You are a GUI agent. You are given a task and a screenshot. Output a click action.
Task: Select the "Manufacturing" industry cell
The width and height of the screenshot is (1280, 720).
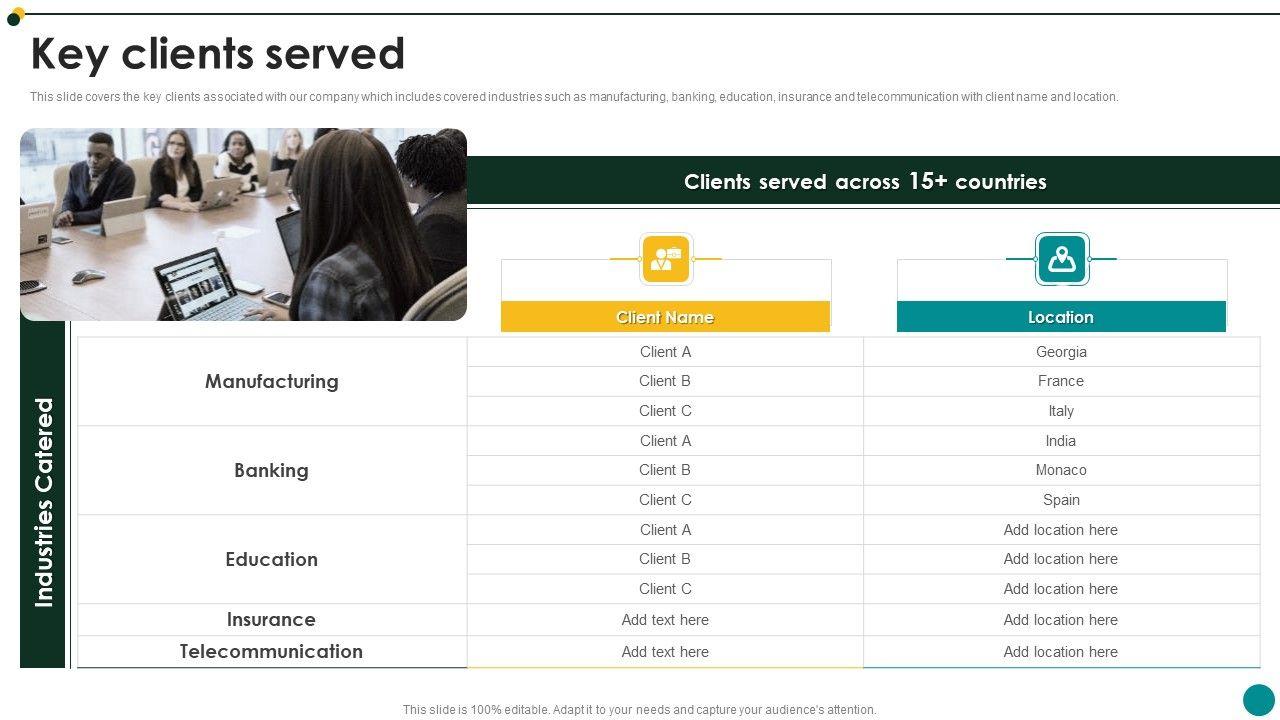click(x=272, y=381)
